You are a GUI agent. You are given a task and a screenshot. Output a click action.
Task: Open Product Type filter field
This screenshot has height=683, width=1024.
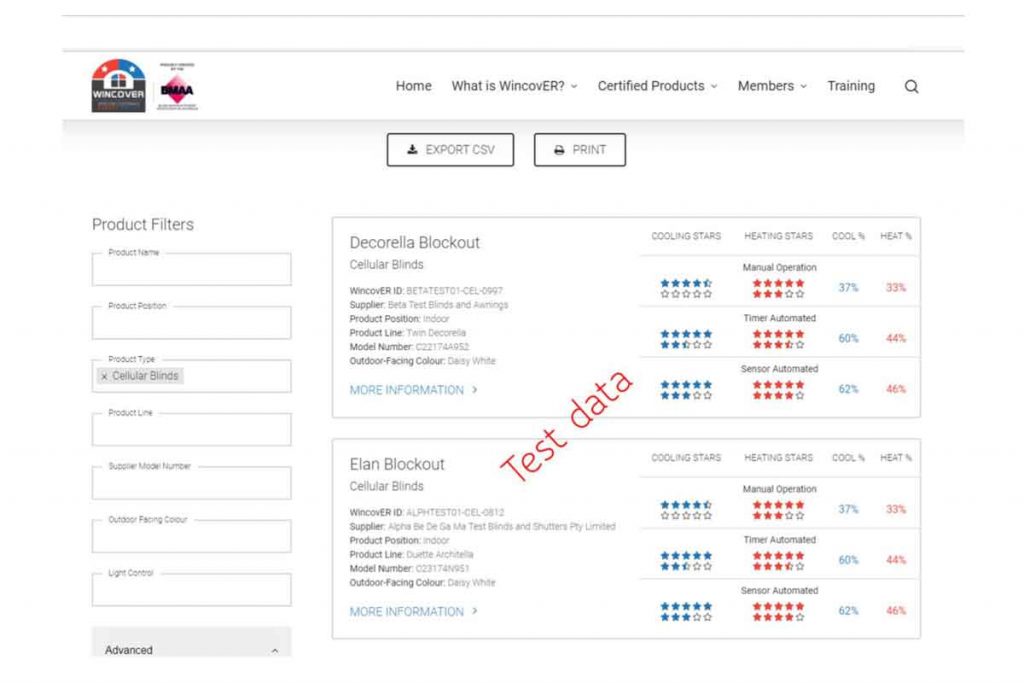click(191, 376)
